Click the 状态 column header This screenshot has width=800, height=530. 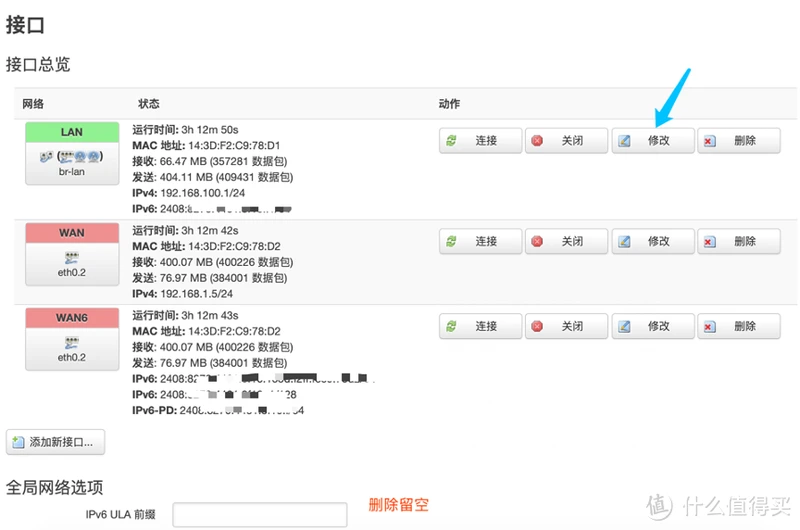(x=149, y=104)
